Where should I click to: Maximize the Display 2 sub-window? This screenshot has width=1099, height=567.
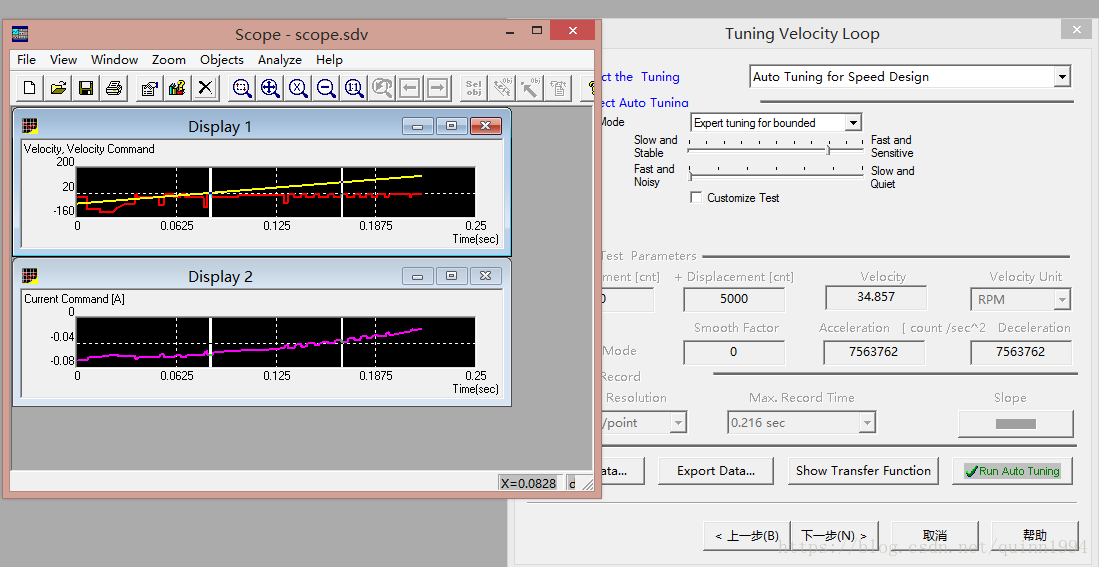[x=451, y=276]
